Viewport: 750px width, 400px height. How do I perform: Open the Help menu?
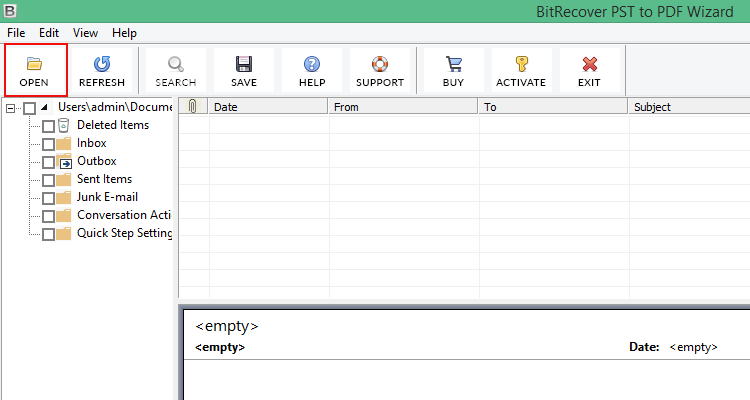tap(124, 33)
